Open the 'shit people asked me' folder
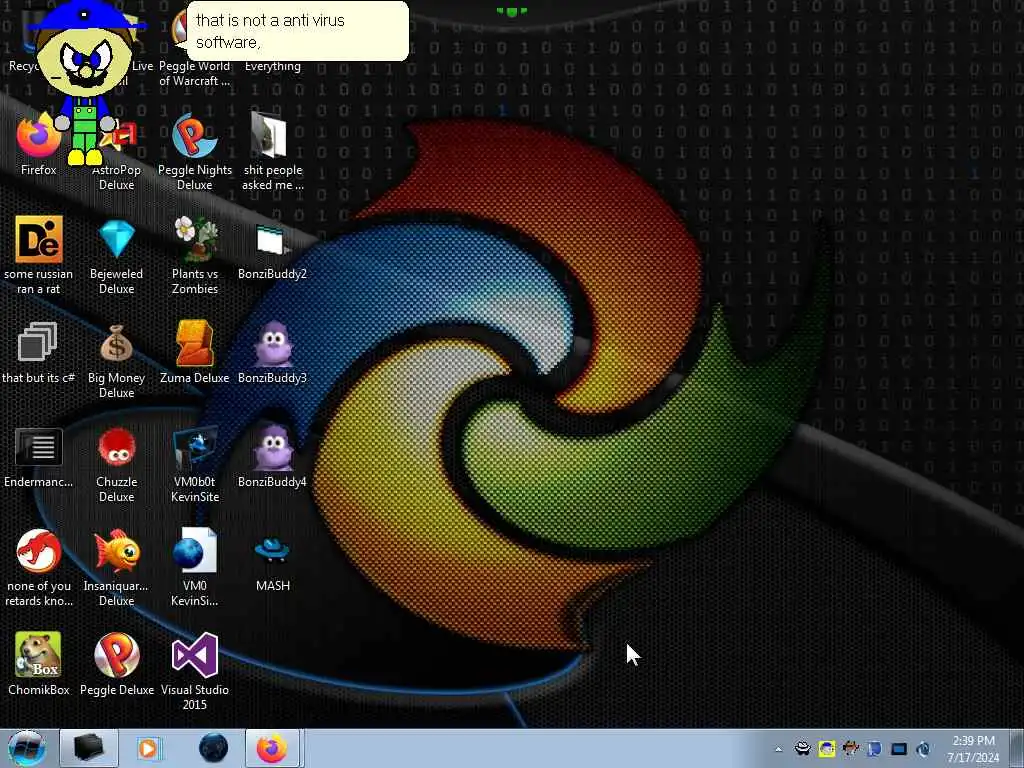1024x768 pixels. pyautogui.click(x=272, y=152)
